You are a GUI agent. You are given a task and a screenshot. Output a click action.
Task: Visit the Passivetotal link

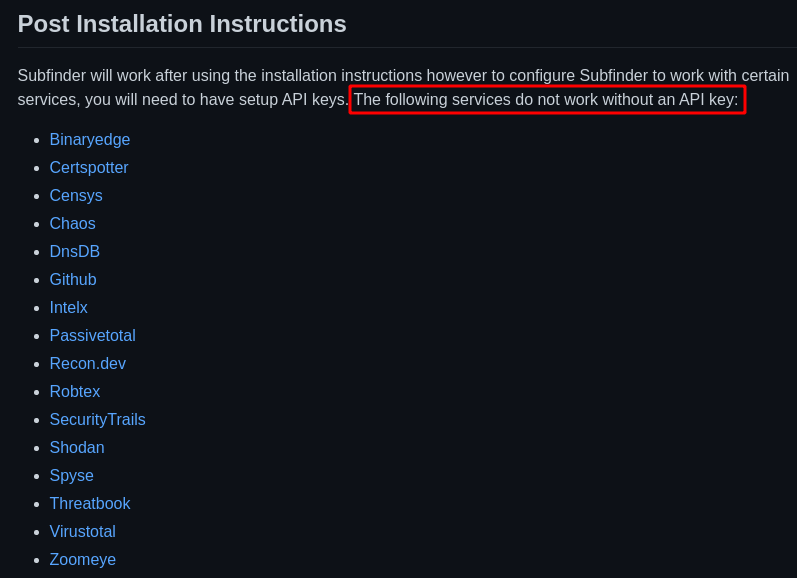point(93,336)
